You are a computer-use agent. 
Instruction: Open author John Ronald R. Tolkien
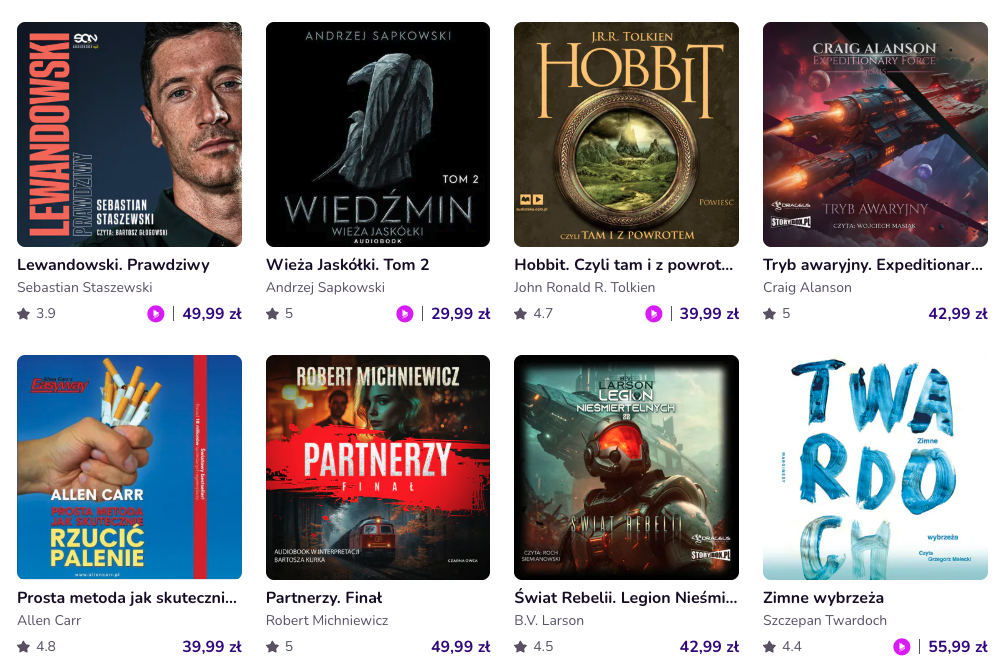point(585,288)
